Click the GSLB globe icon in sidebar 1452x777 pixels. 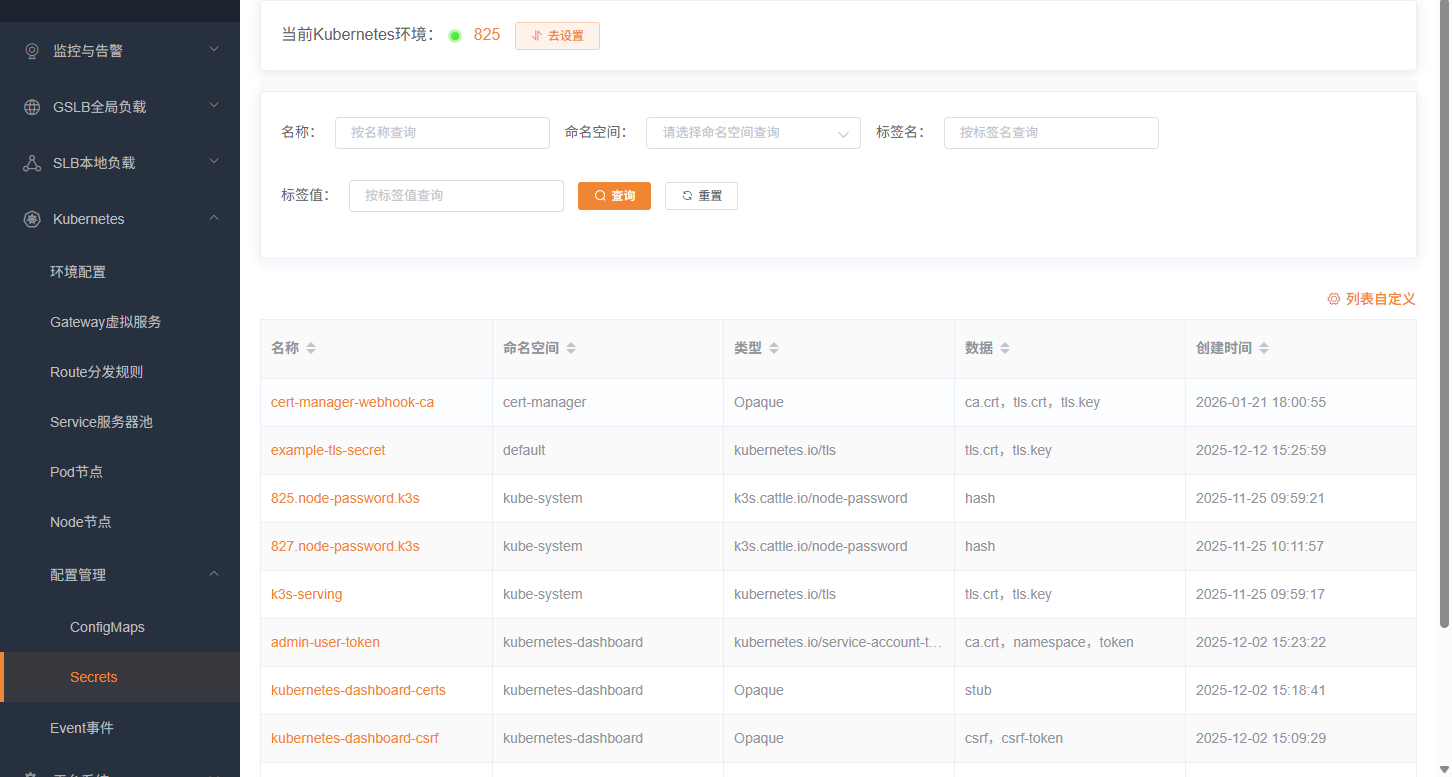click(x=32, y=107)
